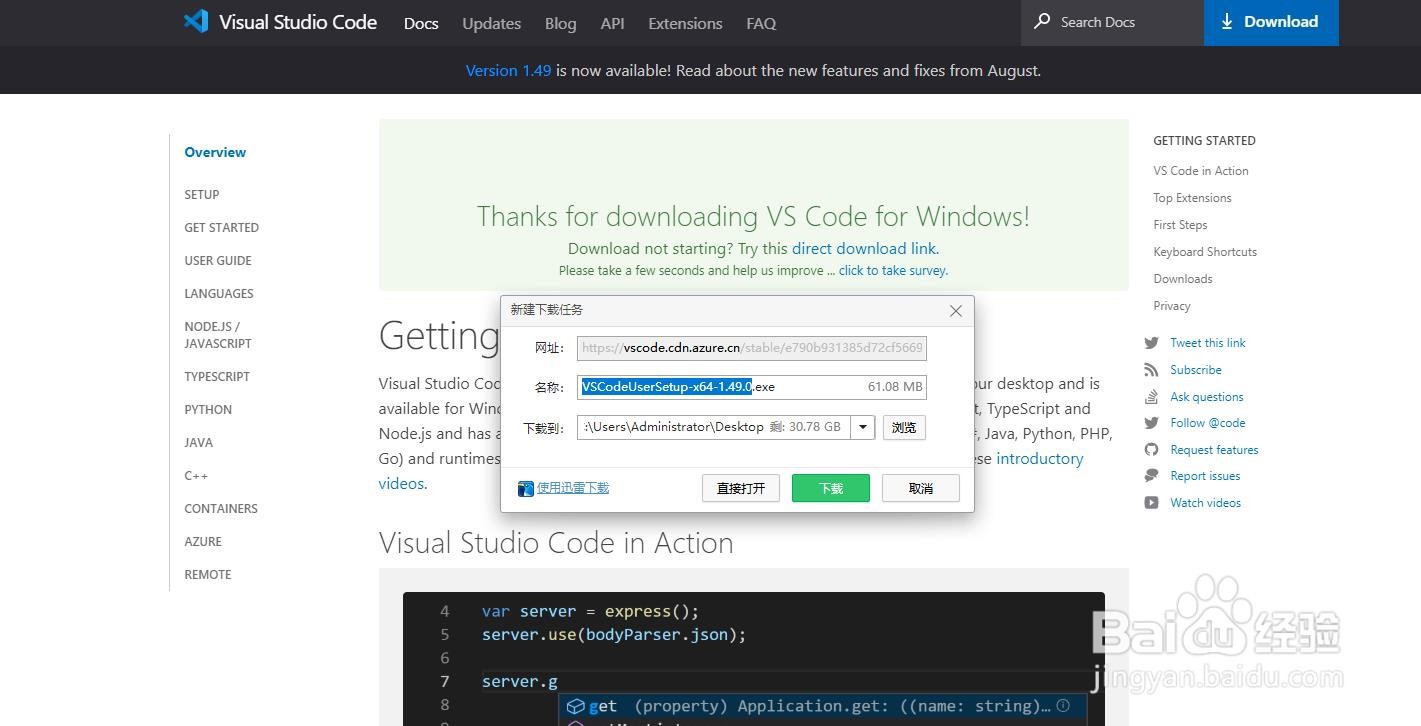
Task: Click the Ask questions link
Action: coord(1207,397)
